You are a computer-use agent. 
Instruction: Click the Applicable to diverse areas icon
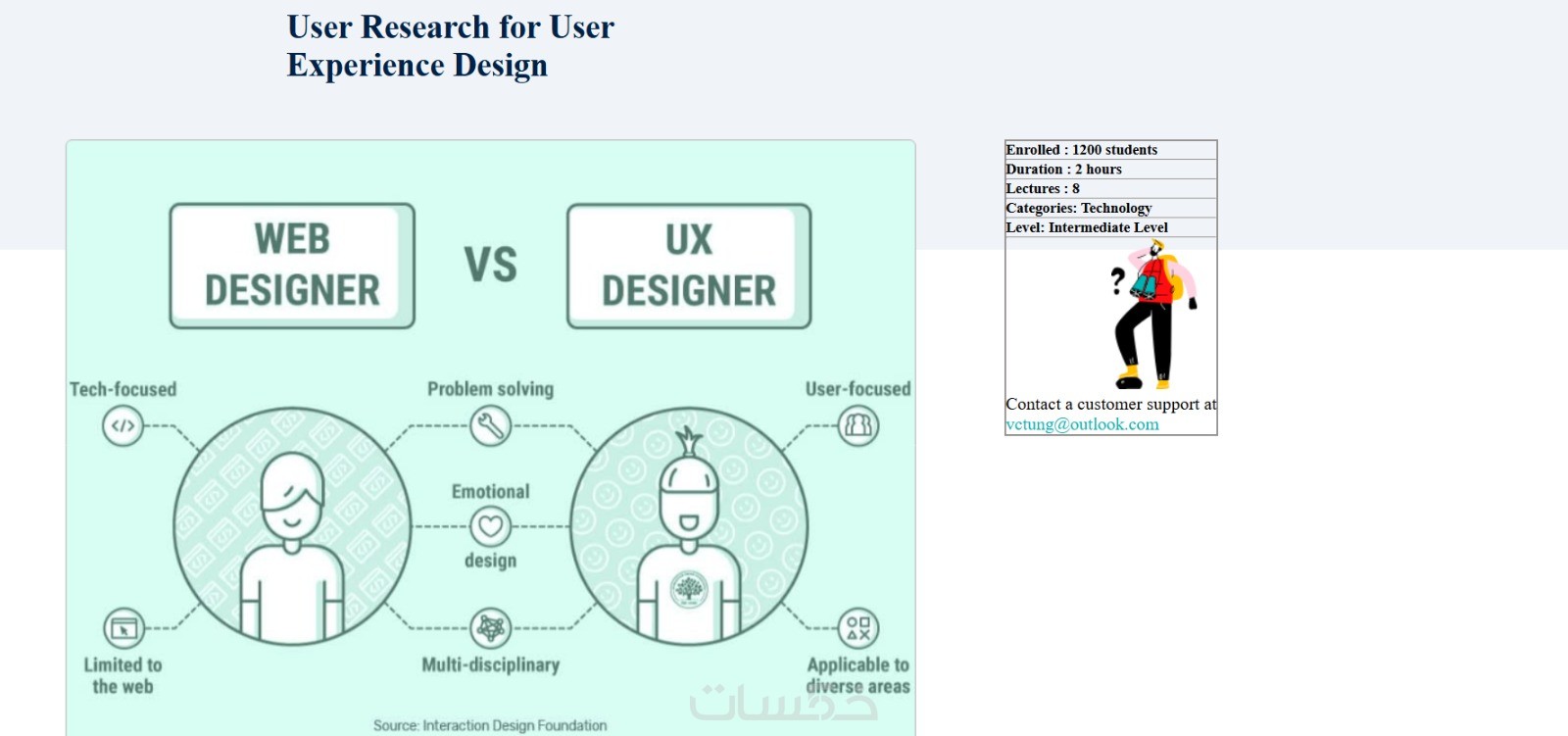tap(858, 628)
